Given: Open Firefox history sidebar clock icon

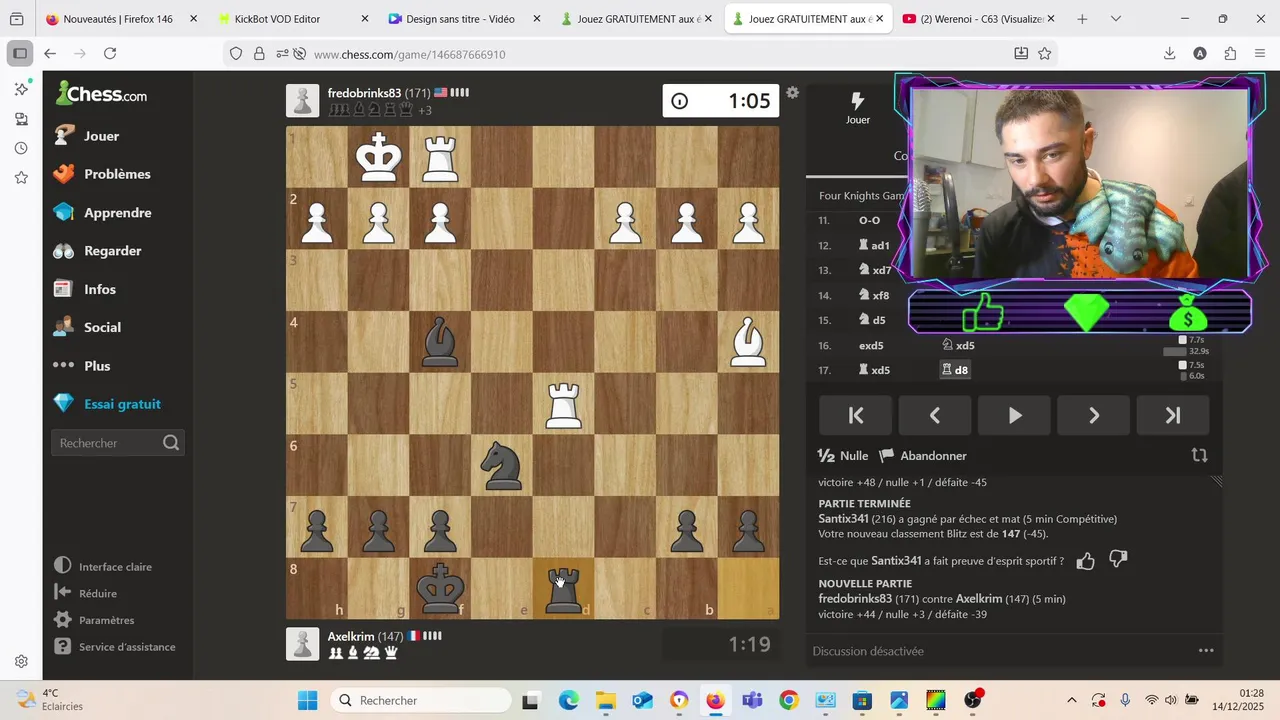Looking at the screenshot, I should [x=21, y=148].
